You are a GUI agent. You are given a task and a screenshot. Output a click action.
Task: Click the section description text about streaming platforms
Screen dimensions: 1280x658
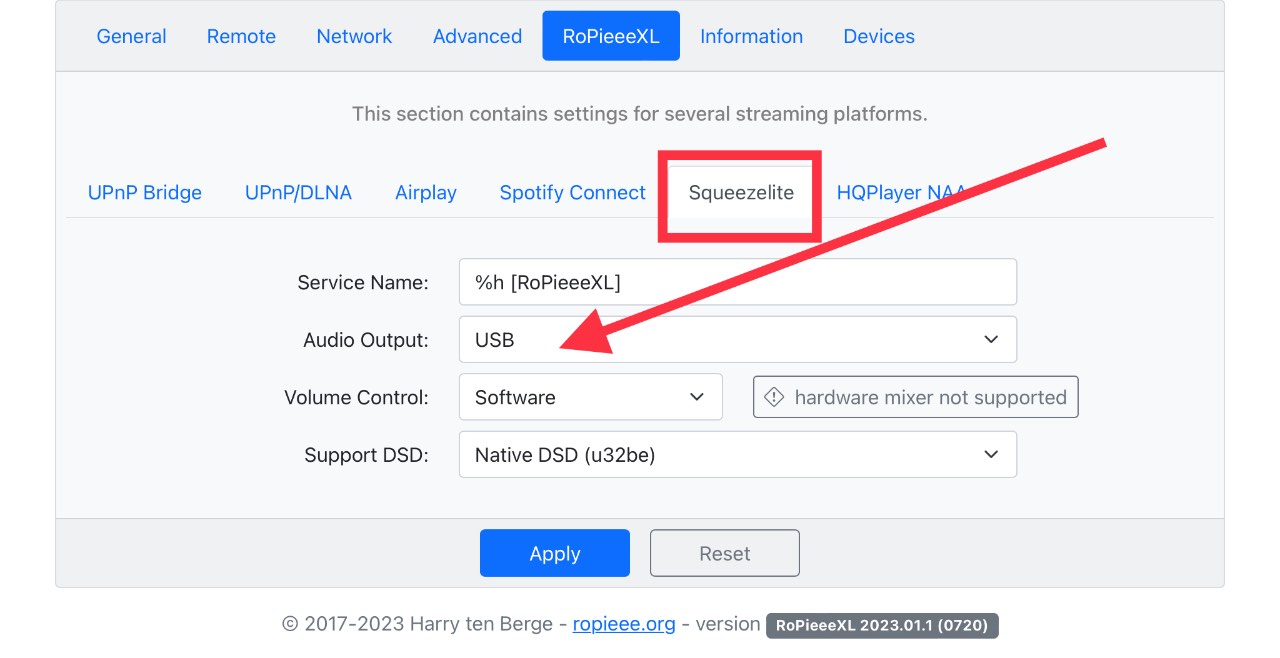coord(640,114)
